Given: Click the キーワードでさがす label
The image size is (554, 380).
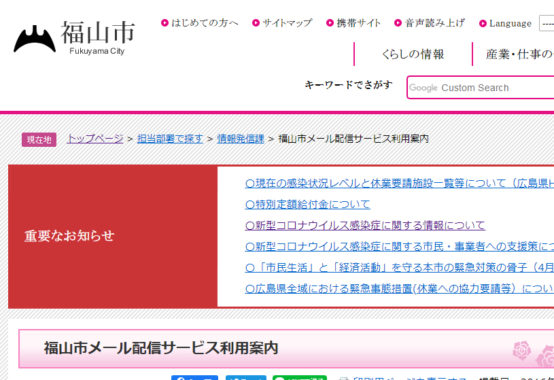Looking at the screenshot, I should (x=348, y=85).
